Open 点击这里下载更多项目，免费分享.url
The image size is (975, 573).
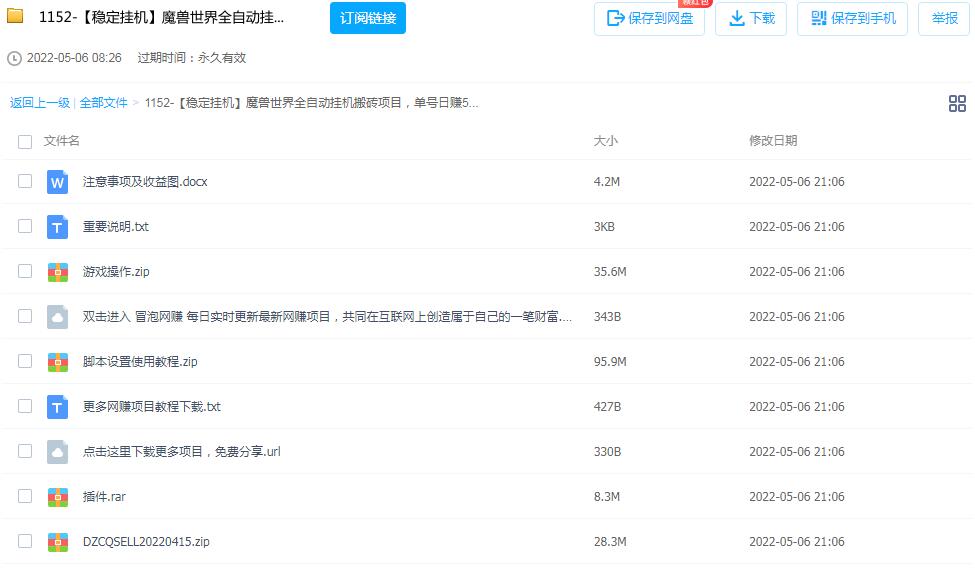pyautogui.click(x=182, y=452)
